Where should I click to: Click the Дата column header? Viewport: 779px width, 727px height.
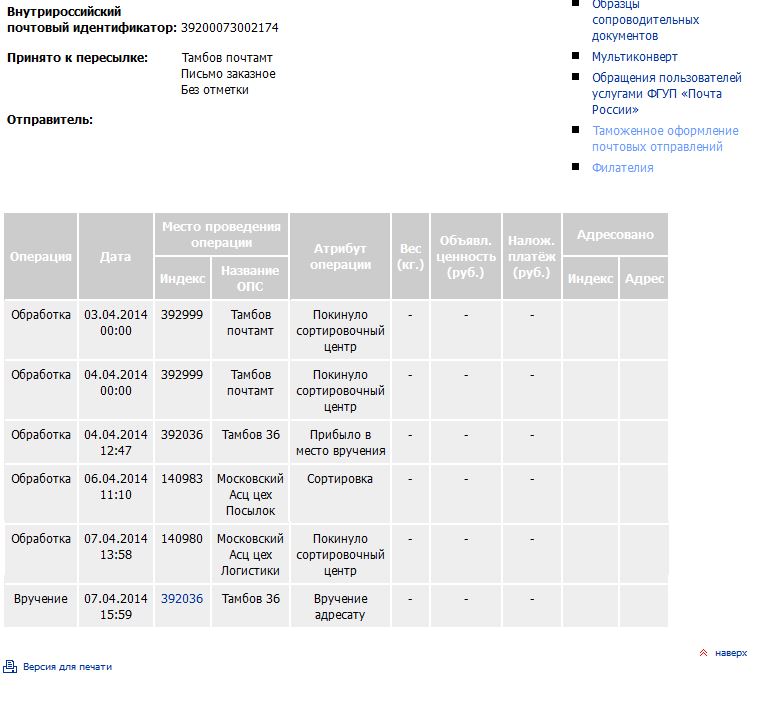(116, 256)
